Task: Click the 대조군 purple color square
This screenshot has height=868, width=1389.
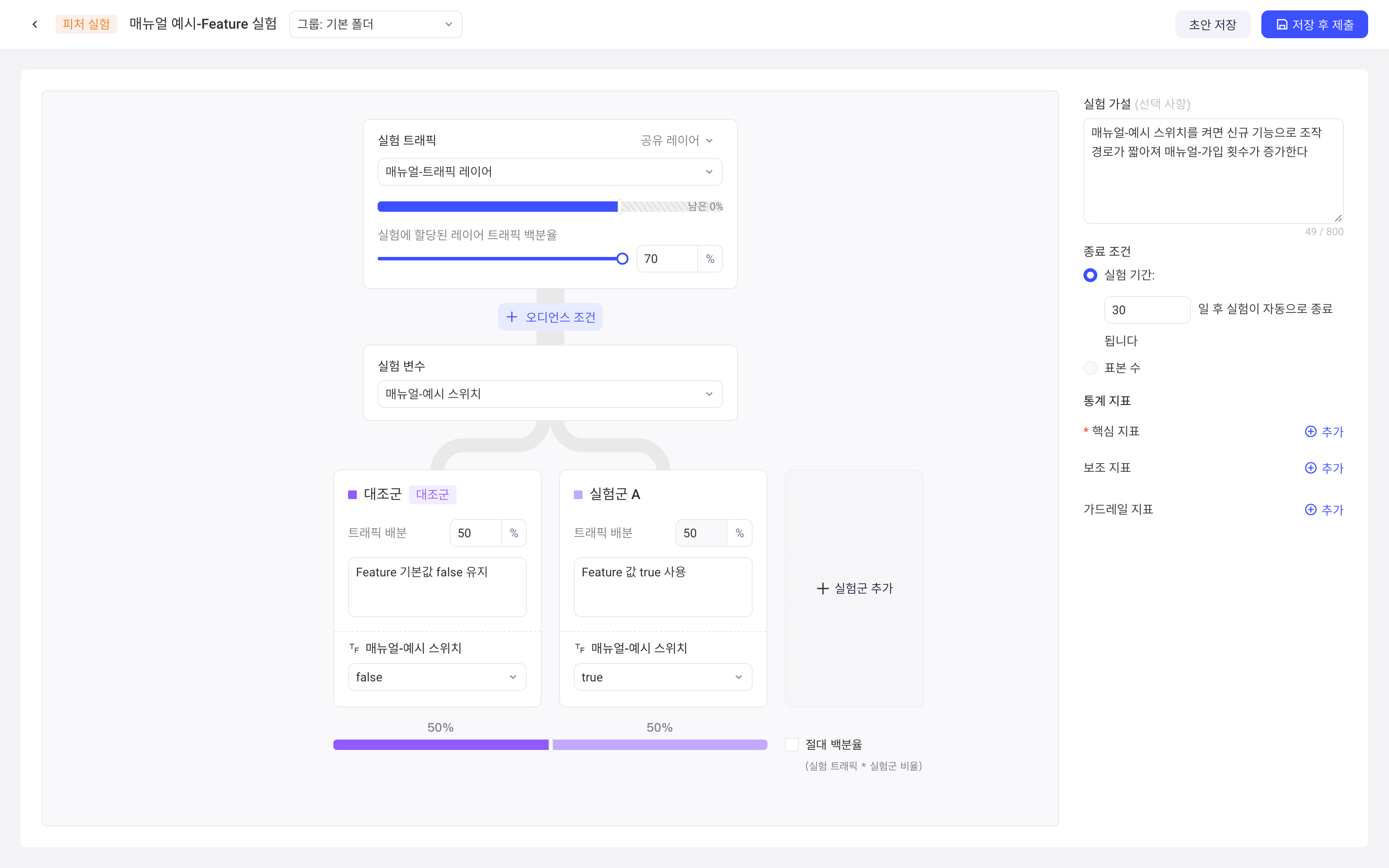Action: coord(352,494)
